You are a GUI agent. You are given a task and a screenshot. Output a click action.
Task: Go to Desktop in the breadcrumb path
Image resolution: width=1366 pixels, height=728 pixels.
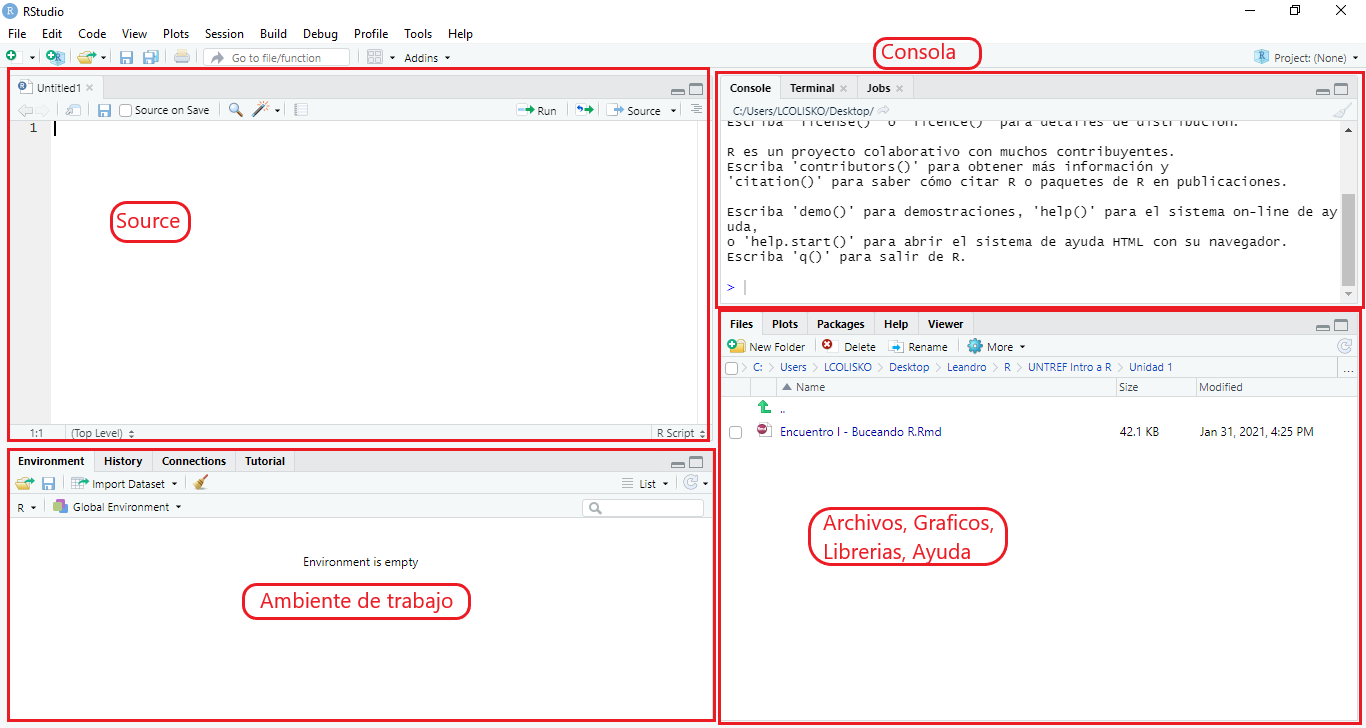(909, 367)
